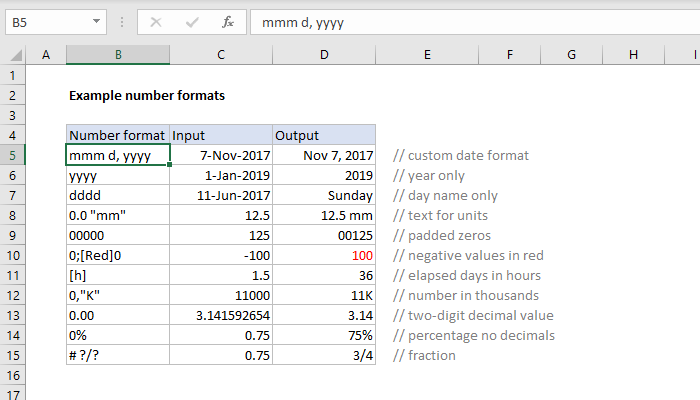This screenshot has width=700, height=400.
Task: Click the '// number in thousands' comment
Action: tap(466, 295)
